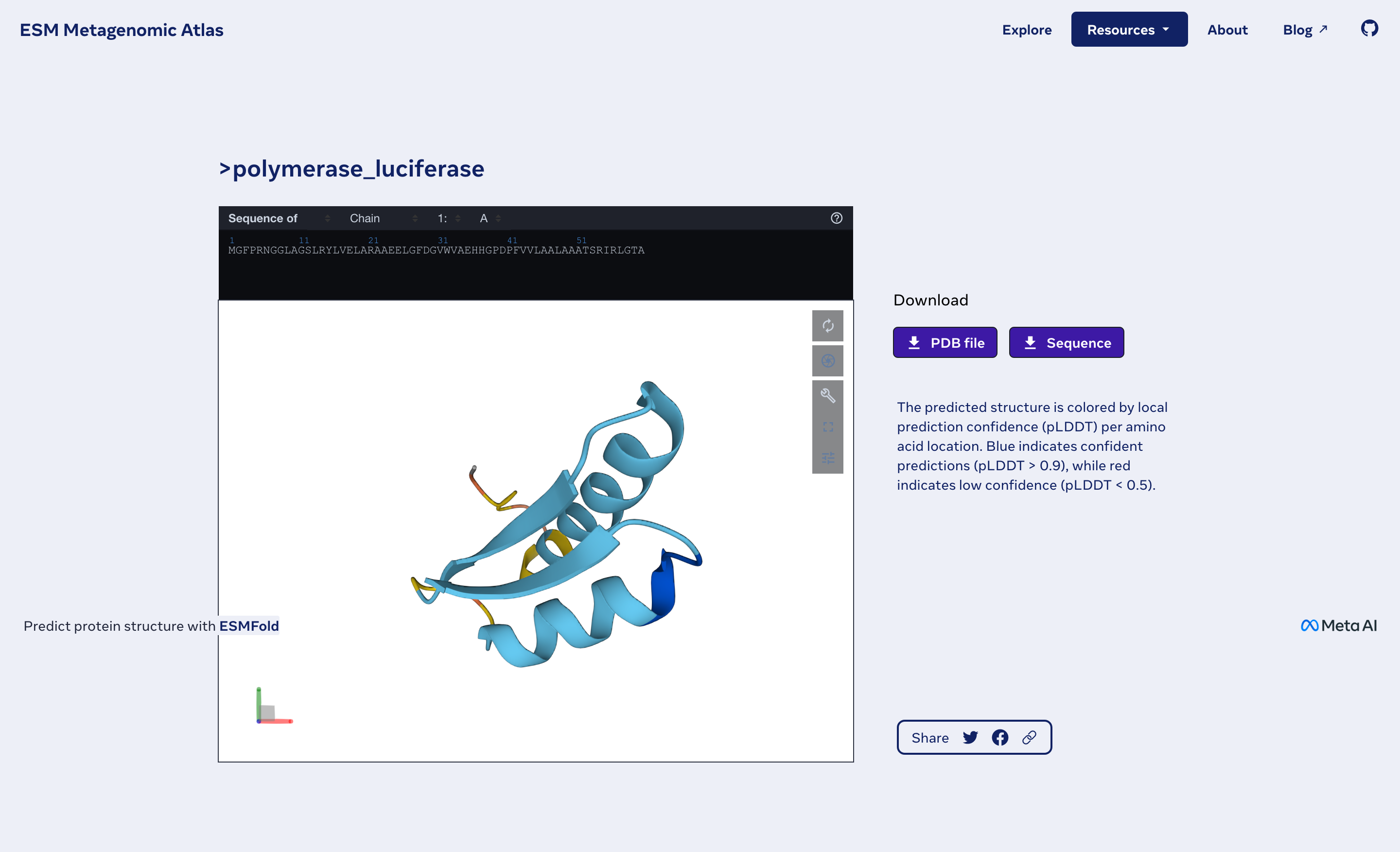Open the Resources menu
Screen dimensions: 1400x852
pyautogui.click(x=1128, y=30)
